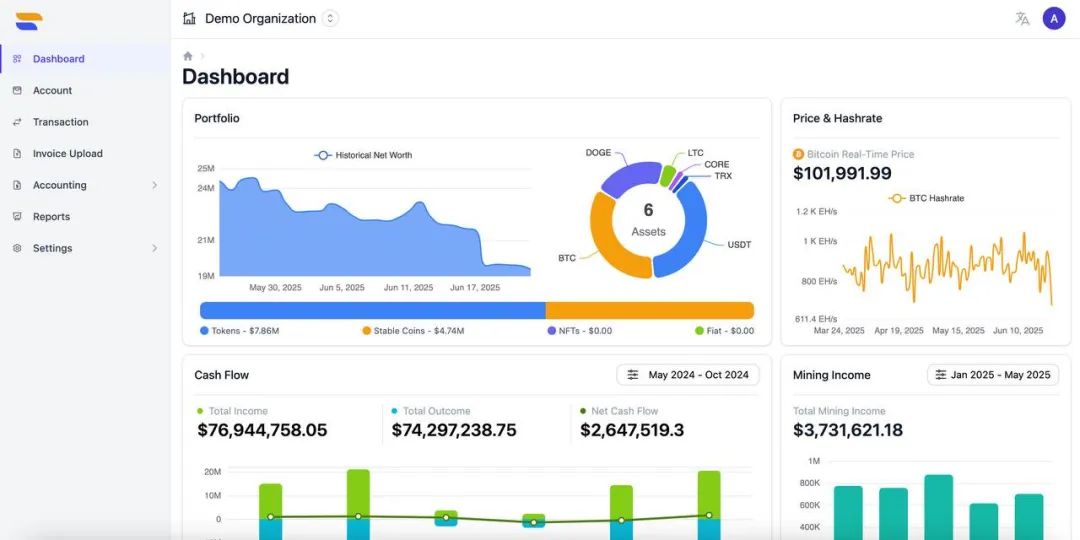Toggle Historical Net Worth legend series

[x=363, y=155]
